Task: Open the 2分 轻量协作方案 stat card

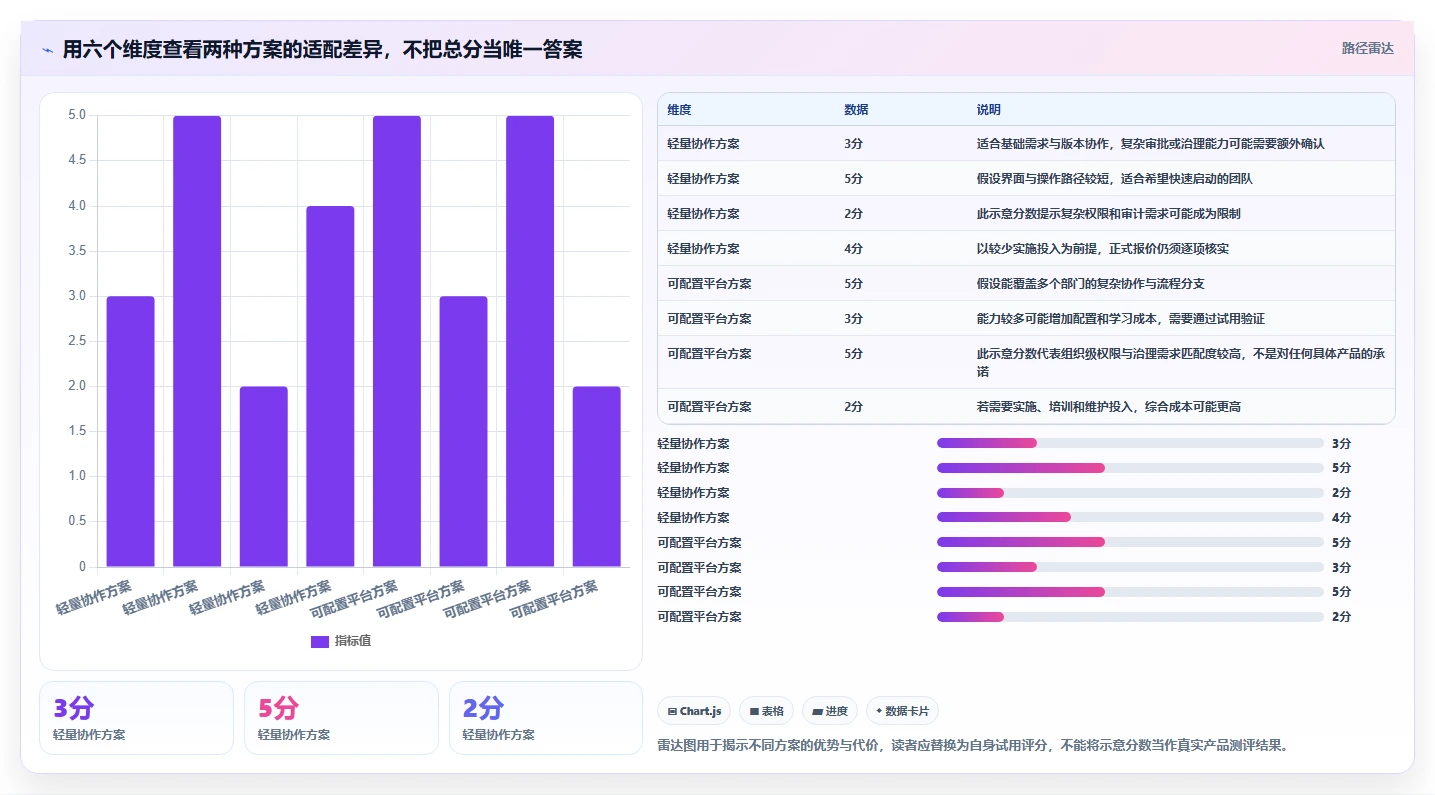Action: tap(546, 718)
